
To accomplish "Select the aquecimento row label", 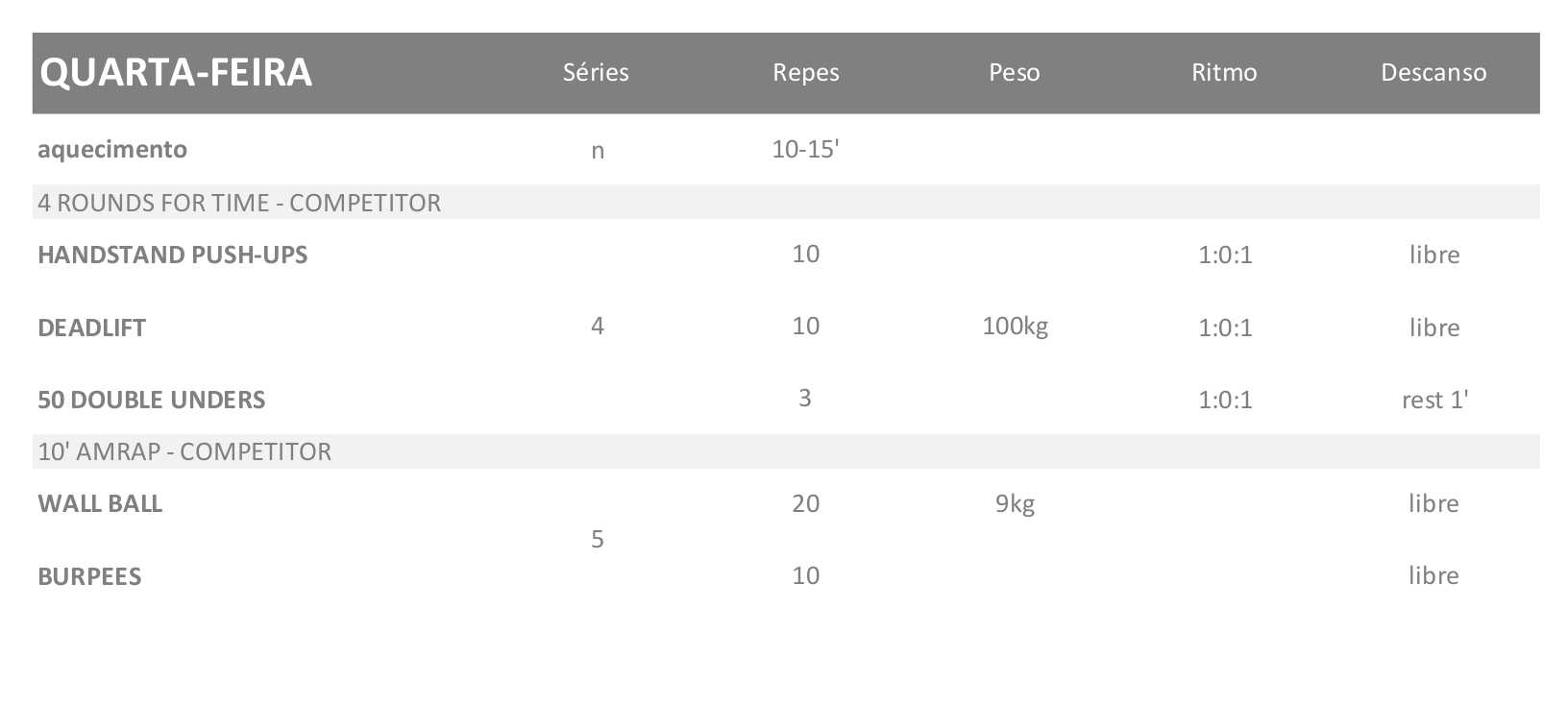I will point(112,150).
